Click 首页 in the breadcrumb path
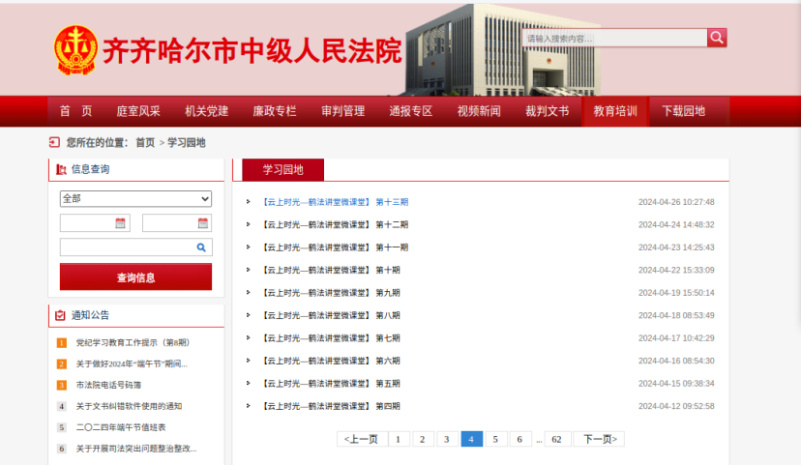This screenshot has height=465, width=801. (145, 143)
